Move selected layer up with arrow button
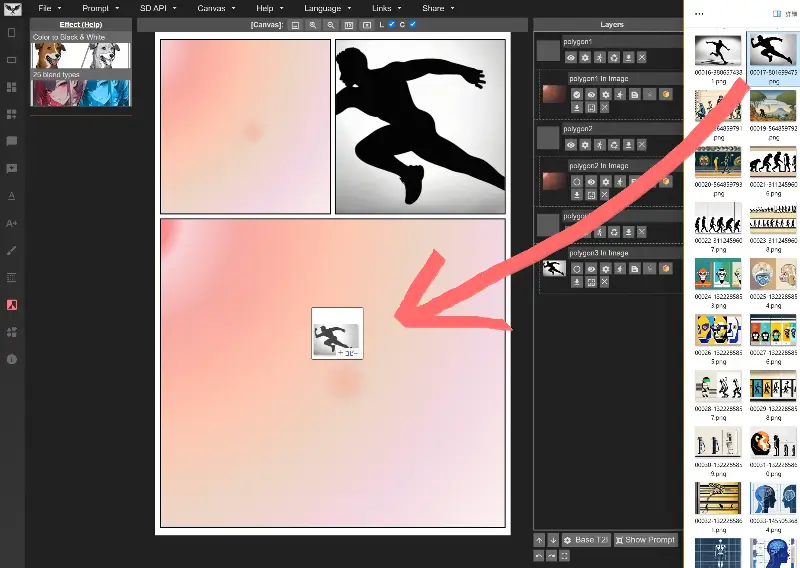This screenshot has height=568, width=800. point(540,540)
